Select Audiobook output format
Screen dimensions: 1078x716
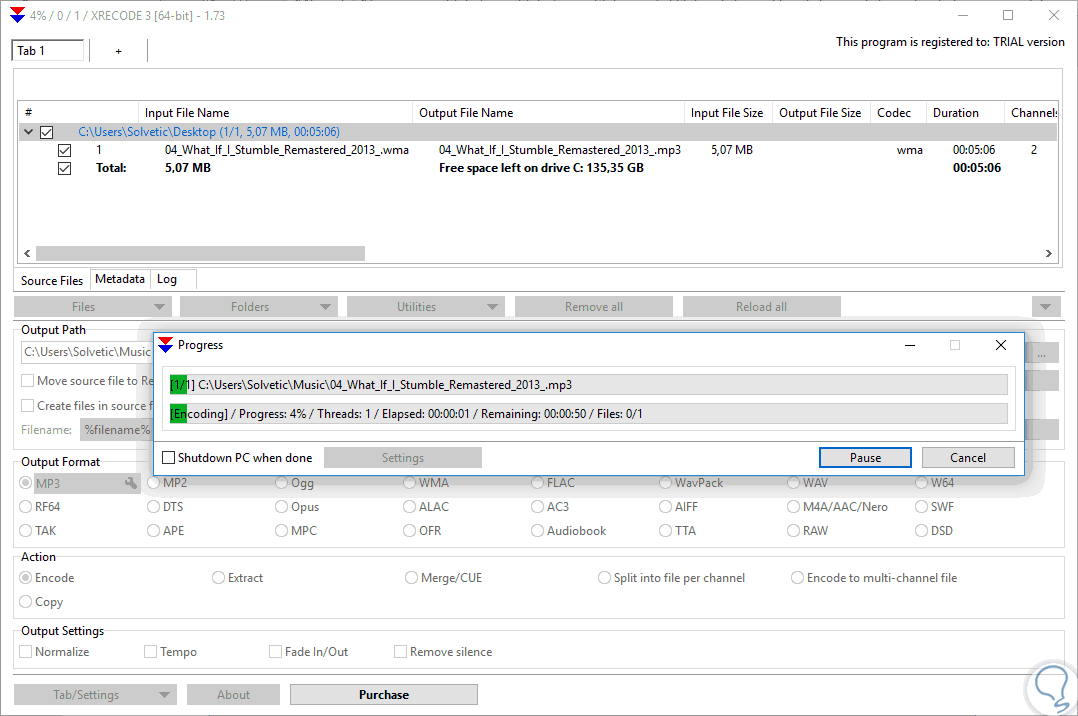537,531
